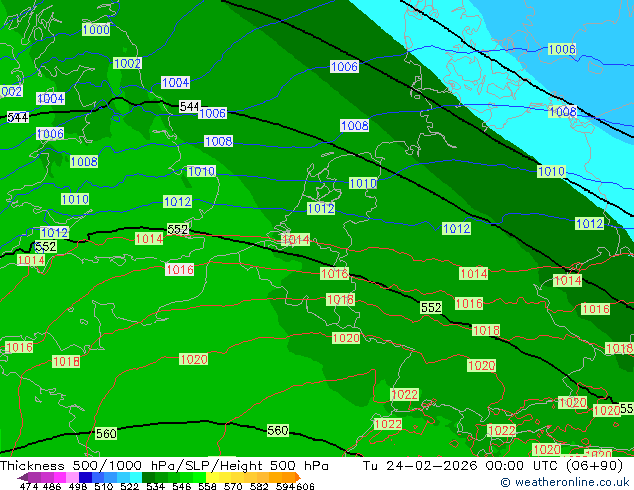634x490 pixels.
Task: Select the darkest green swatch in the legend
Action: 148,477
